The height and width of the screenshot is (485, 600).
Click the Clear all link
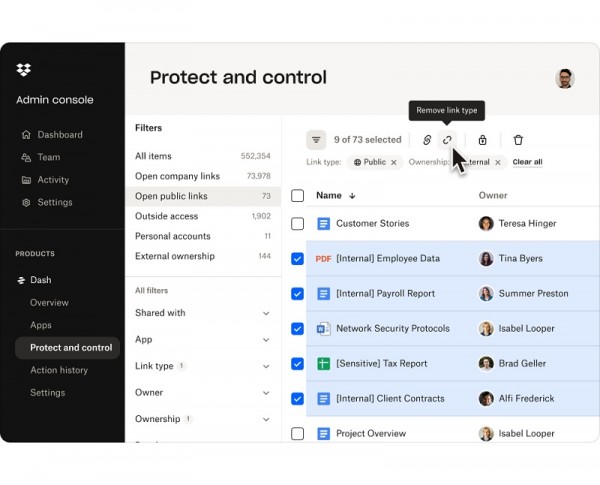(527, 162)
